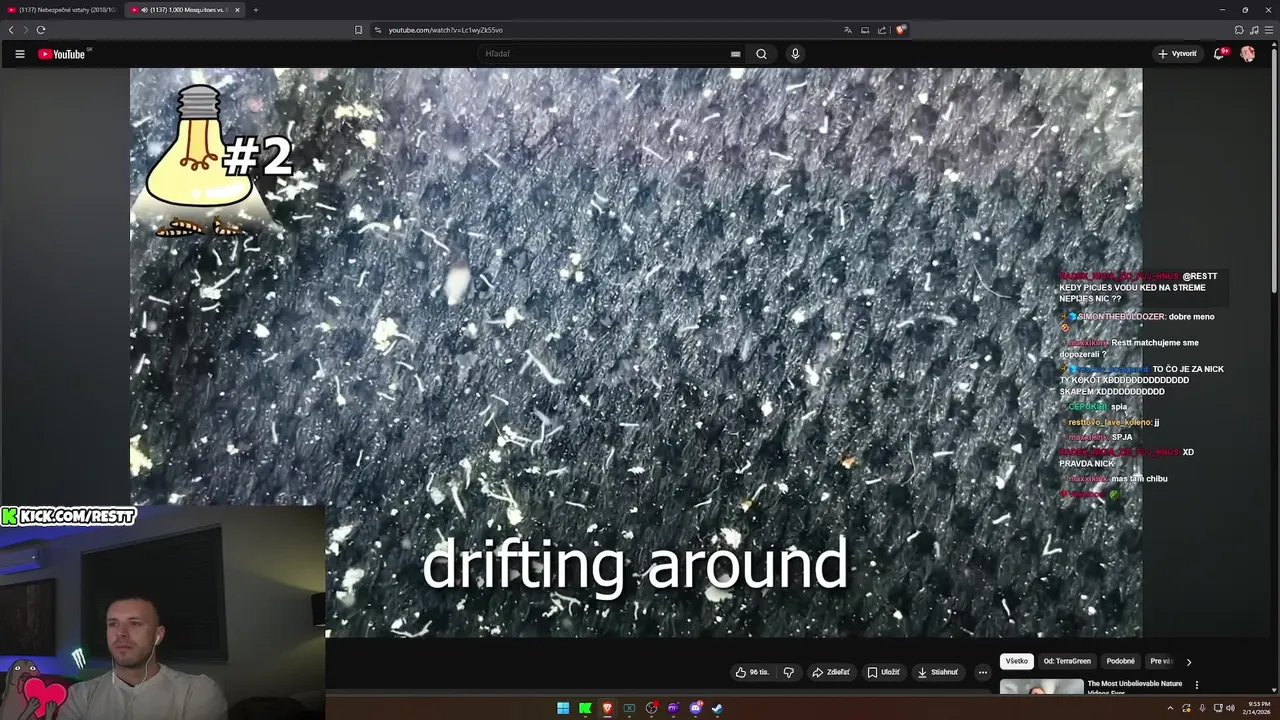Open the translate page icon in address bar
Image resolution: width=1280 pixels, height=720 pixels.
pyautogui.click(x=848, y=30)
